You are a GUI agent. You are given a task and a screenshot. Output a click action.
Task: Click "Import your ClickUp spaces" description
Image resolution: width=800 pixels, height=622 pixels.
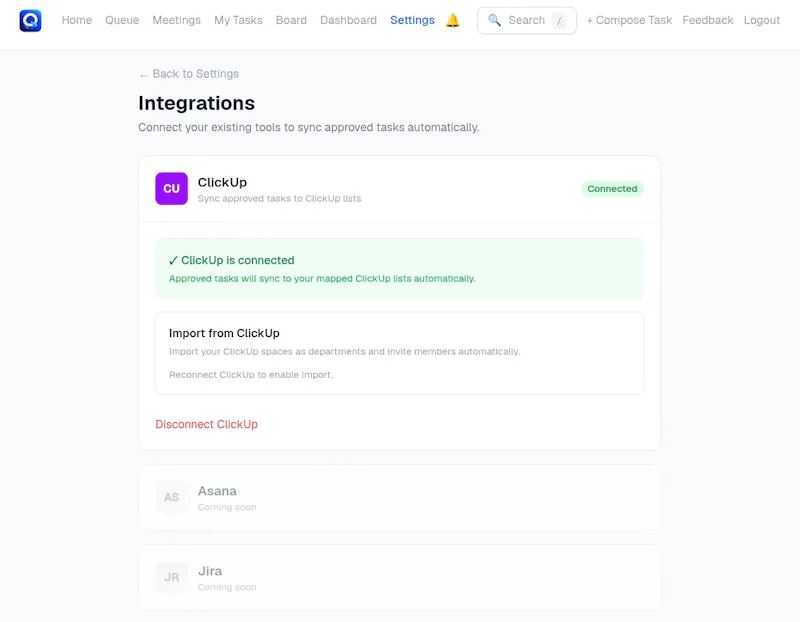point(344,352)
